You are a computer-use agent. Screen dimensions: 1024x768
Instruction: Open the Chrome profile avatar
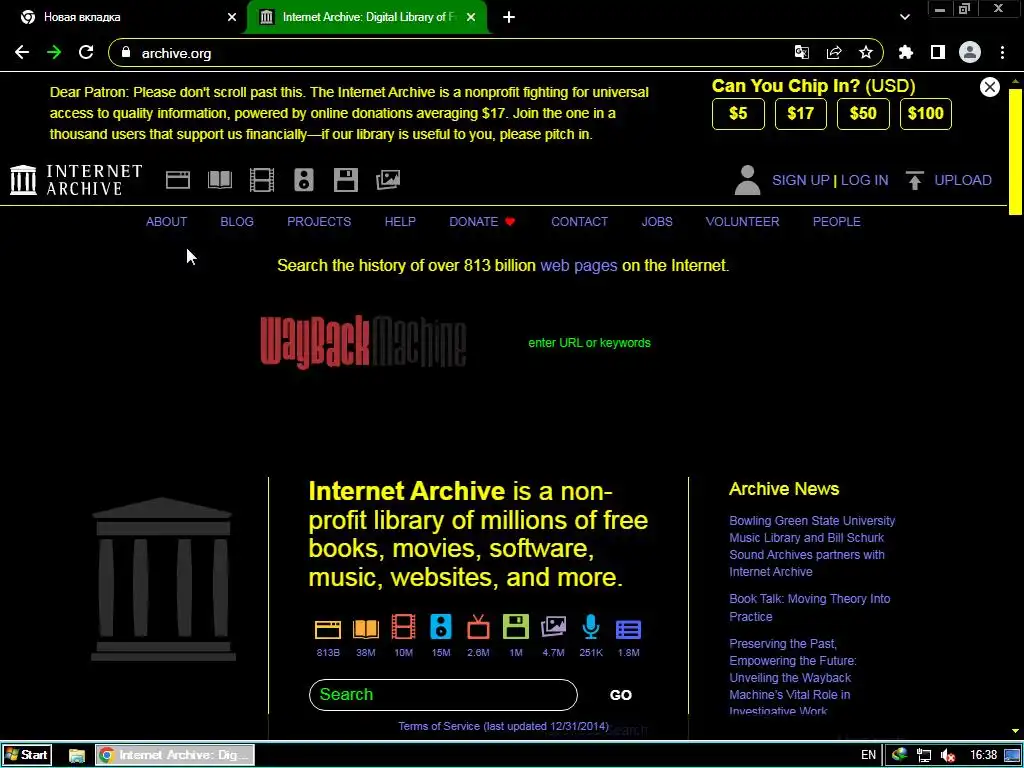coord(970,52)
